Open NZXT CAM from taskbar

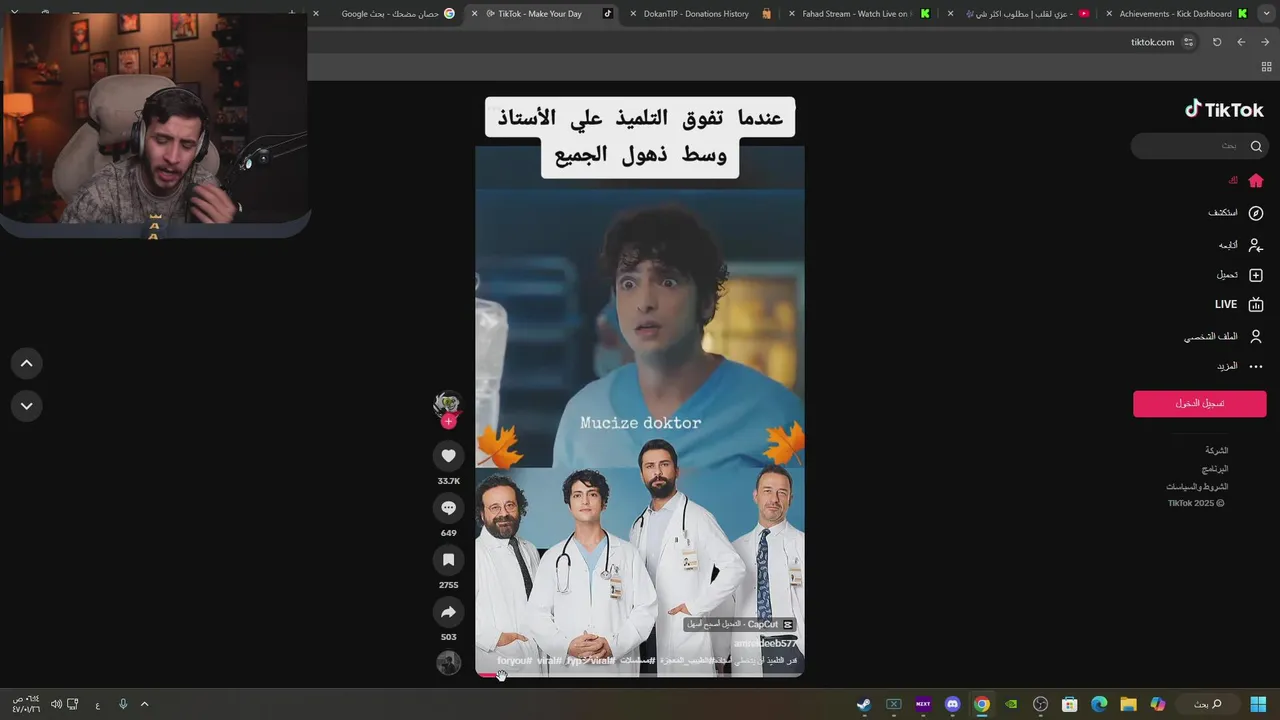[x=923, y=704]
